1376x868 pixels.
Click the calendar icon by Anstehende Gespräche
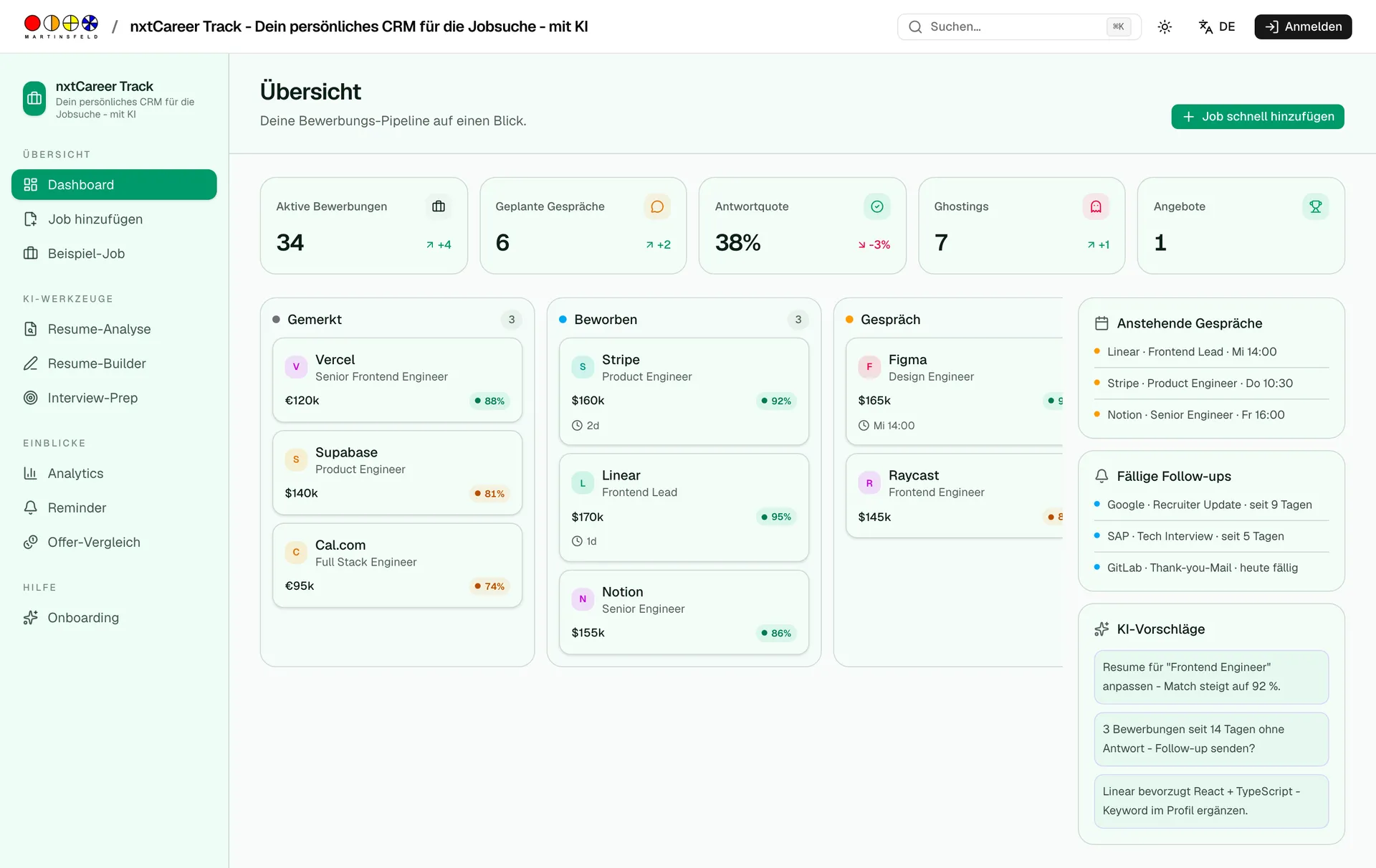click(x=1102, y=323)
